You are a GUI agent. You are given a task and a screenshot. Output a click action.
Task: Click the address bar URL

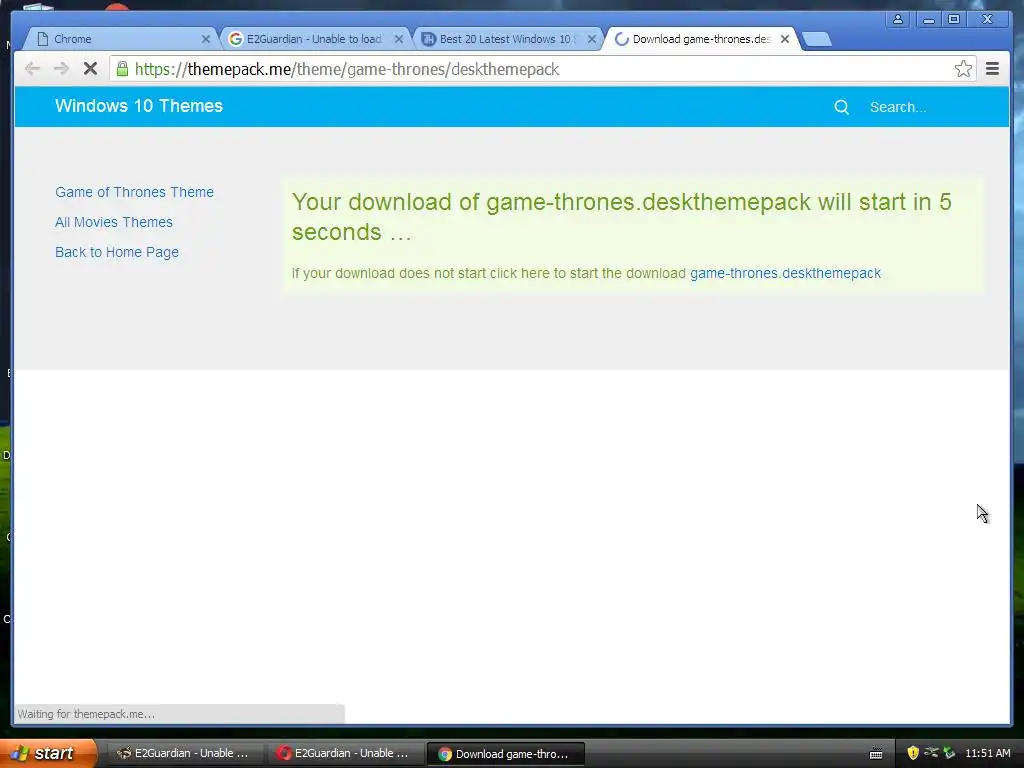[347, 69]
